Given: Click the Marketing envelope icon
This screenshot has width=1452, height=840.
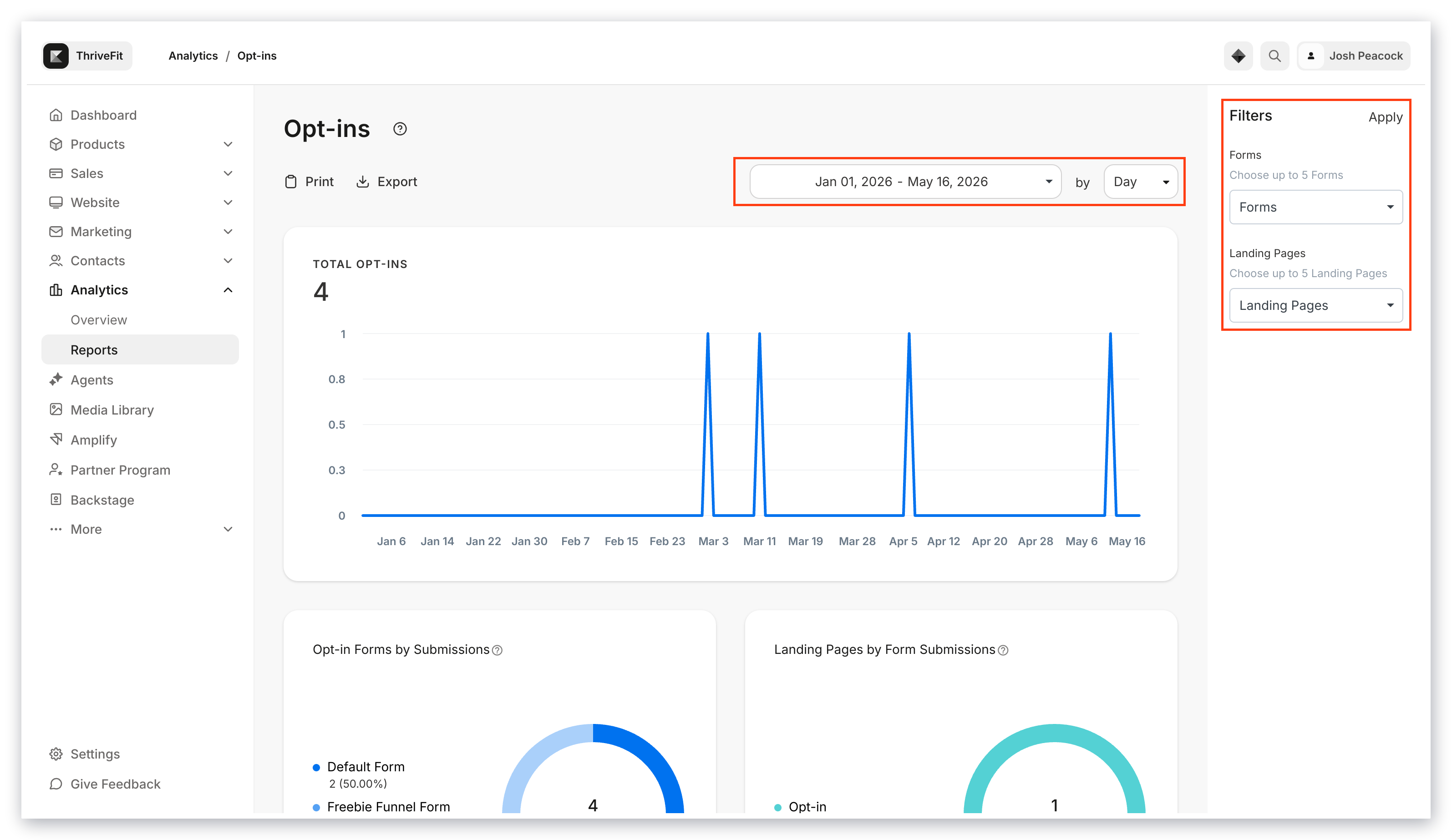Looking at the screenshot, I should pos(56,232).
